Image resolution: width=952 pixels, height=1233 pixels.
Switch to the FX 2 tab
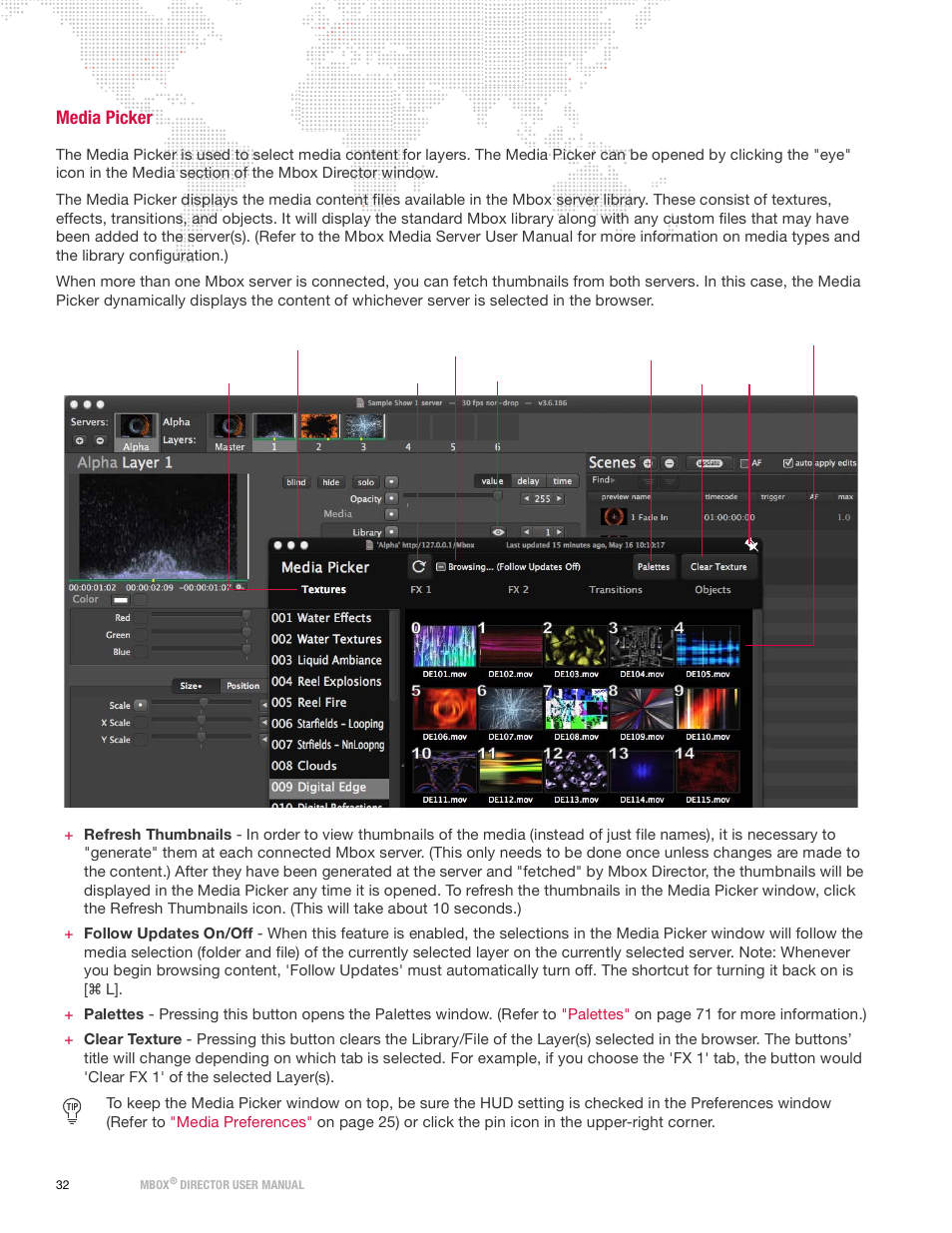click(x=518, y=590)
